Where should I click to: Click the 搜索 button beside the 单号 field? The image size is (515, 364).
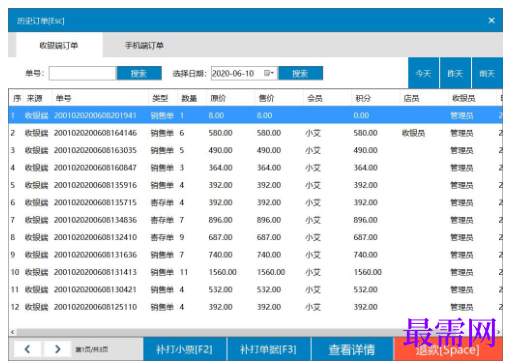tap(139, 73)
